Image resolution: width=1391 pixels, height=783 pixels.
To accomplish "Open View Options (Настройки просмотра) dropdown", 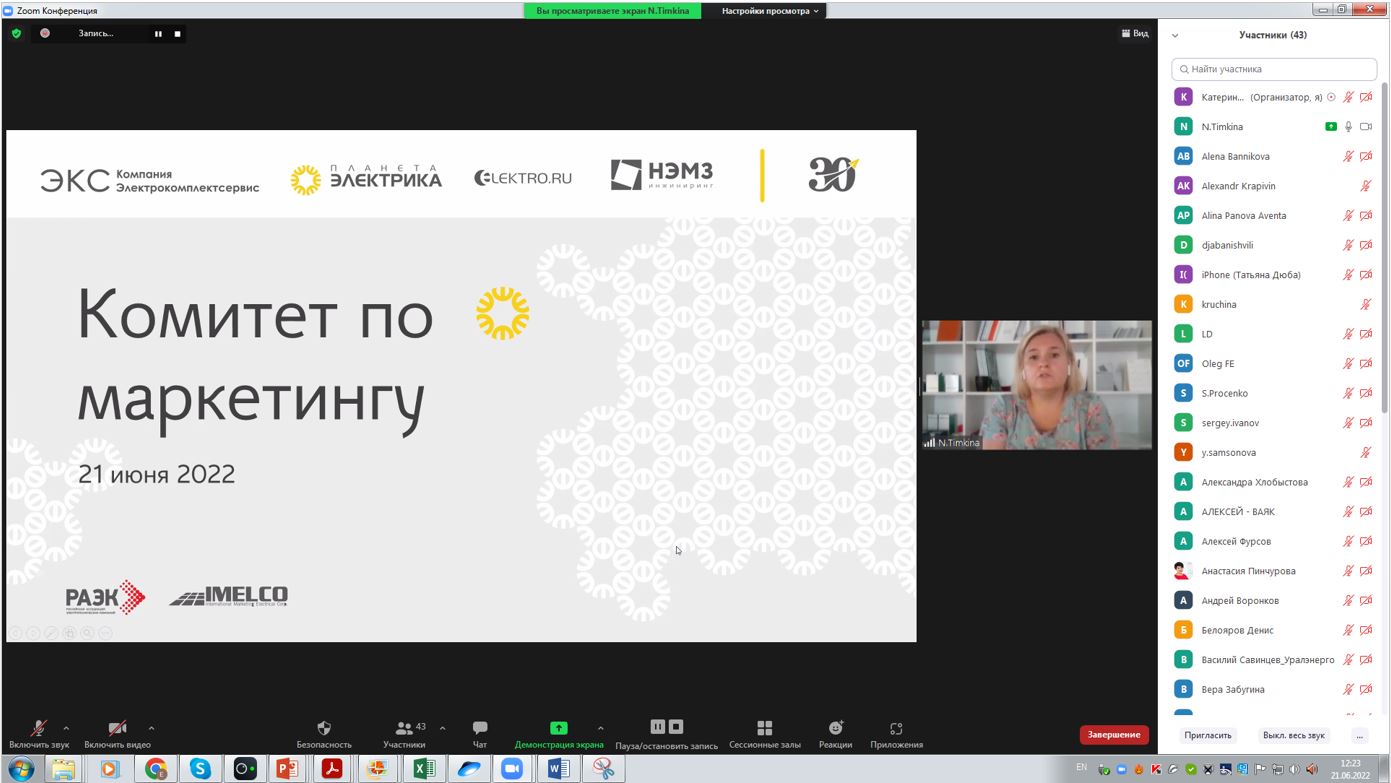I will (770, 11).
